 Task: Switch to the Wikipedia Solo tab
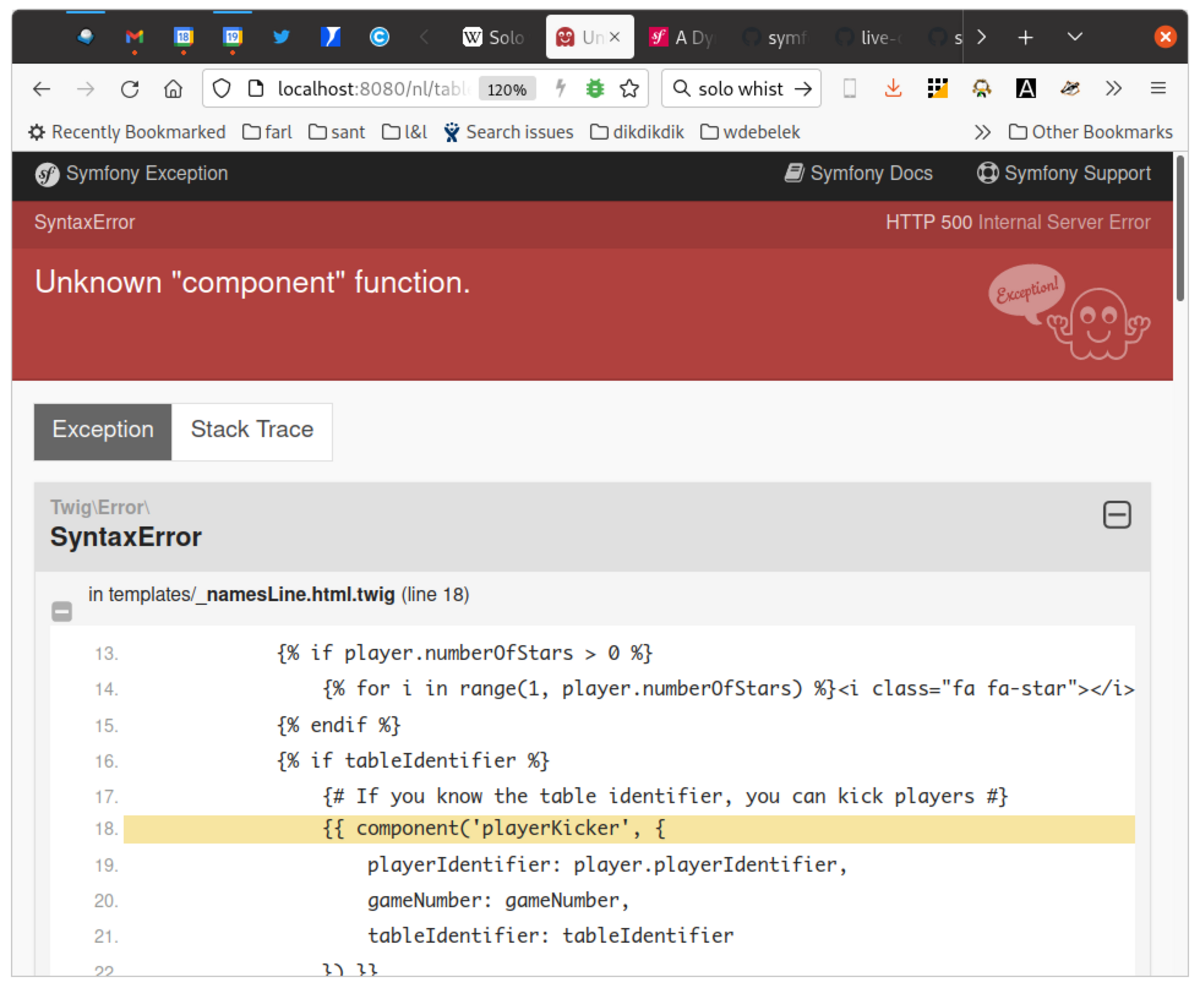click(x=494, y=37)
